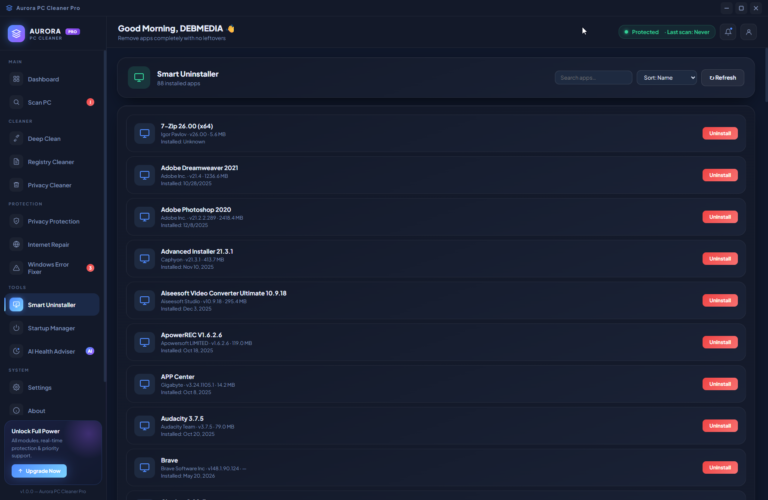Click the Aurora logo icon
The image size is (768, 500).
click(x=16, y=33)
